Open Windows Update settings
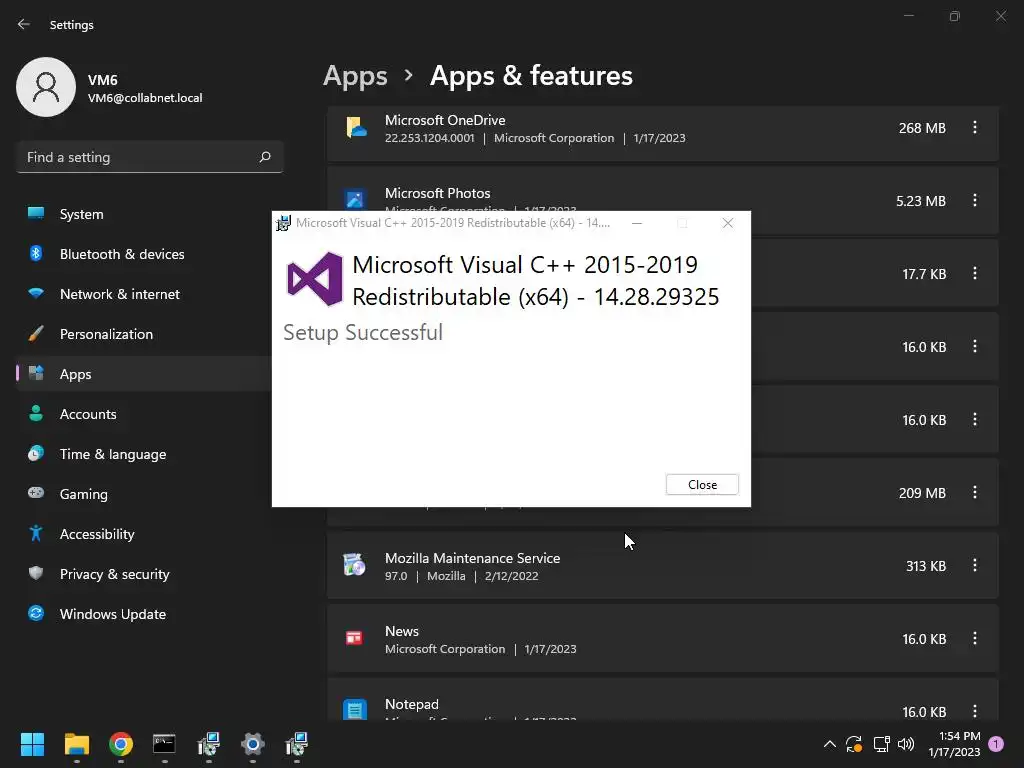 coord(112,614)
